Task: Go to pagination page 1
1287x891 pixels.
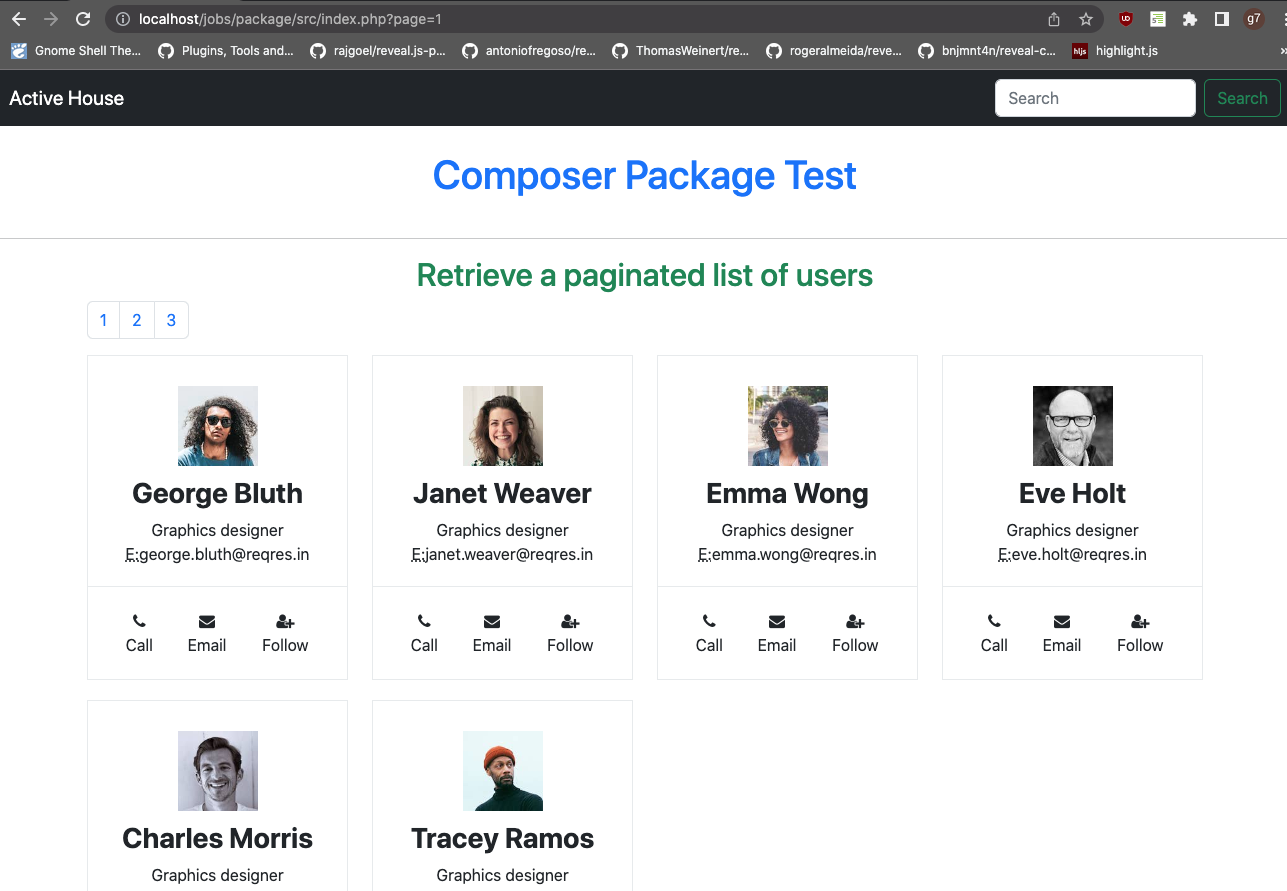Action: coord(104,320)
